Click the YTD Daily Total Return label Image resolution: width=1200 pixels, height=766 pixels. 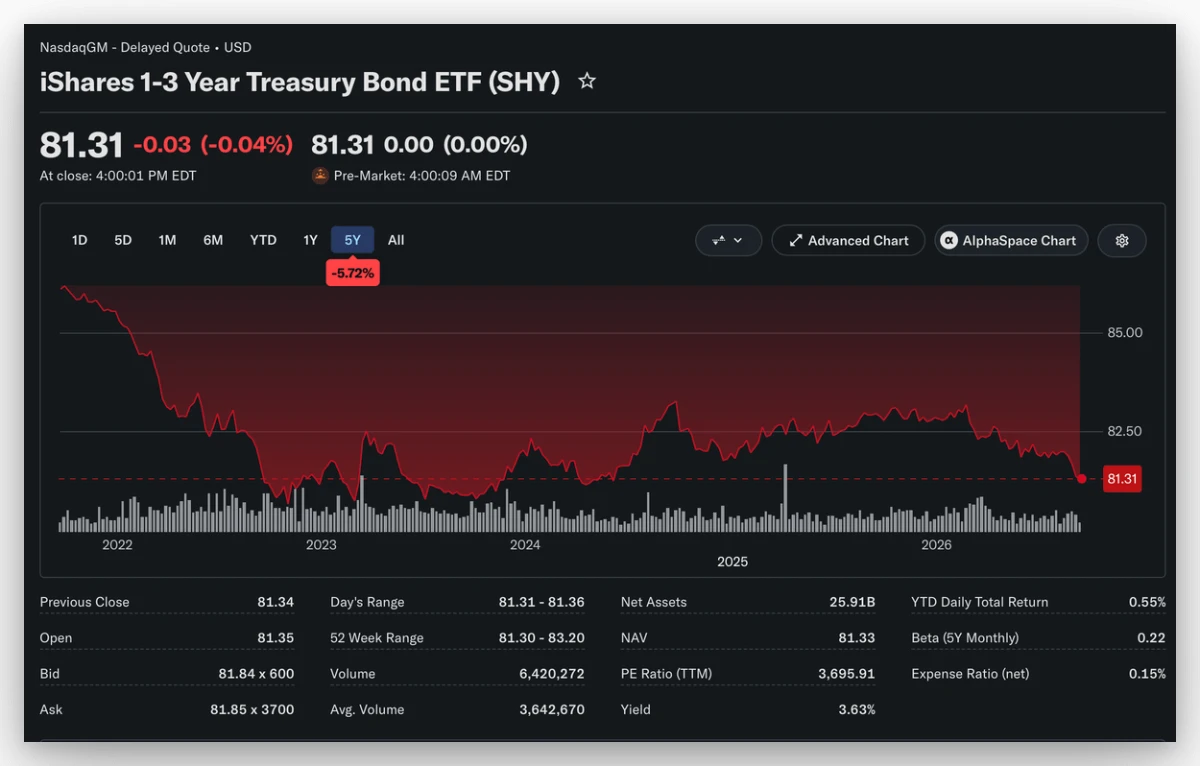coord(980,602)
